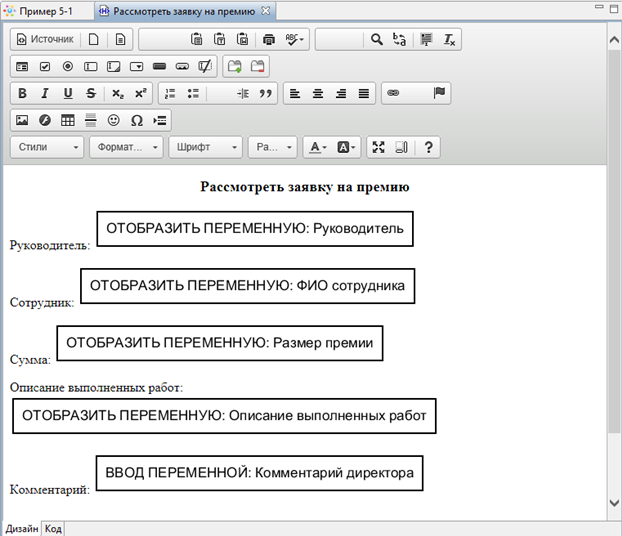The width and height of the screenshot is (622, 536).
Task: Insert a selection dropdown field
Action: pyautogui.click(x=136, y=66)
